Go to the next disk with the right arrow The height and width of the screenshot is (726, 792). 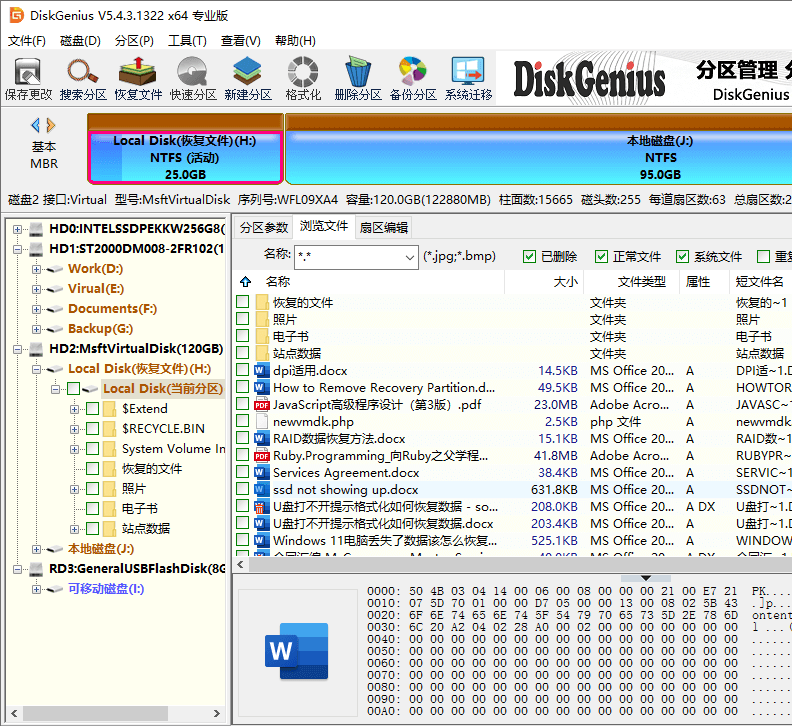coord(51,125)
